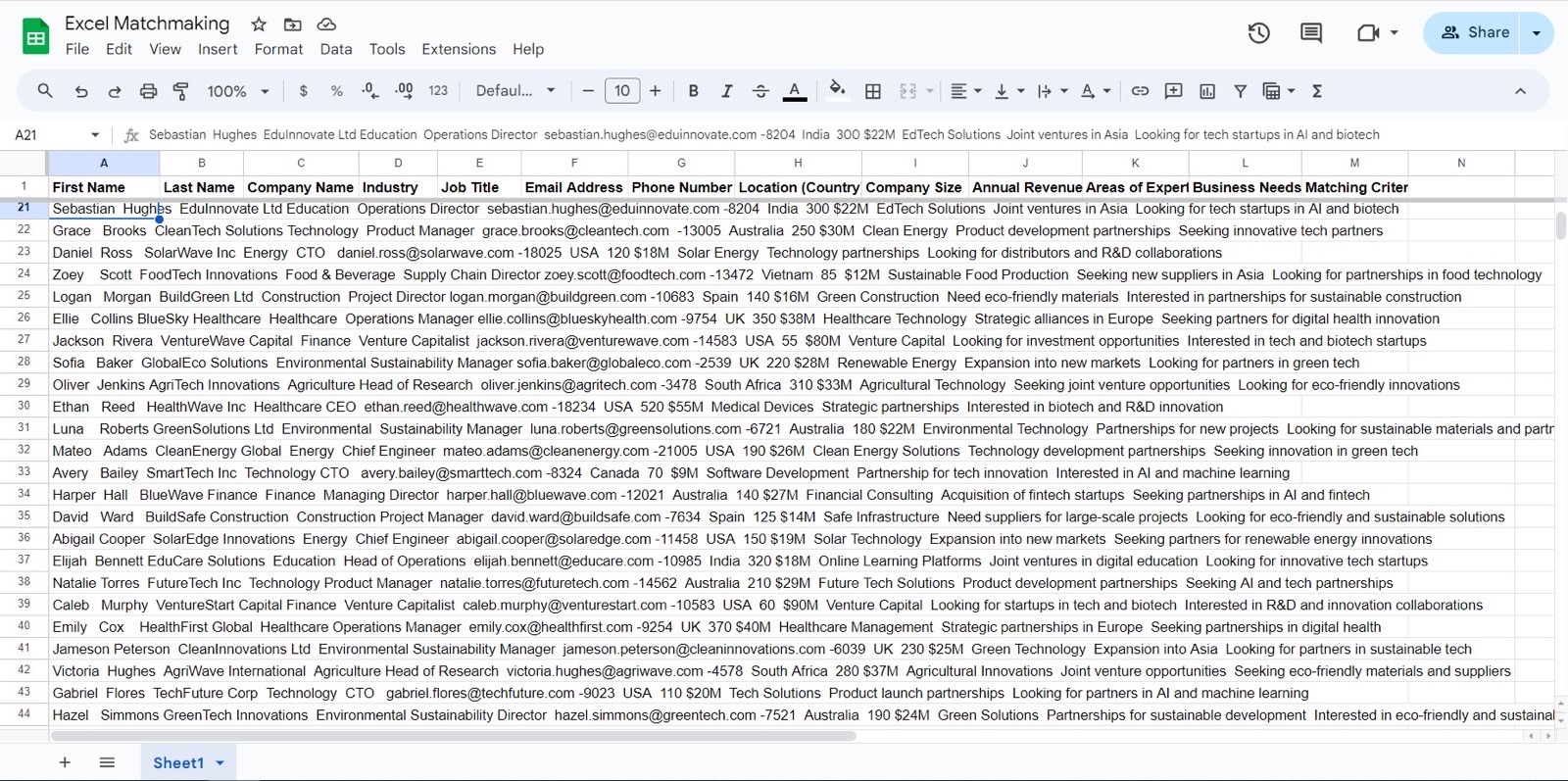Select the Job Title header cell
This screenshot has width=1568, height=781.
pos(479,187)
